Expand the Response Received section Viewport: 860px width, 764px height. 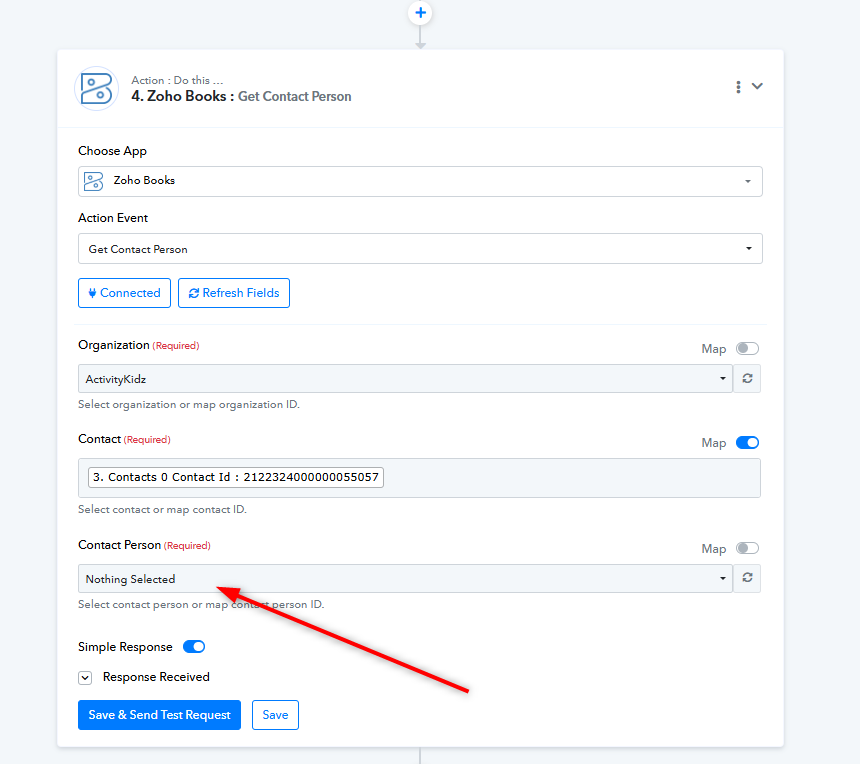tap(85, 678)
